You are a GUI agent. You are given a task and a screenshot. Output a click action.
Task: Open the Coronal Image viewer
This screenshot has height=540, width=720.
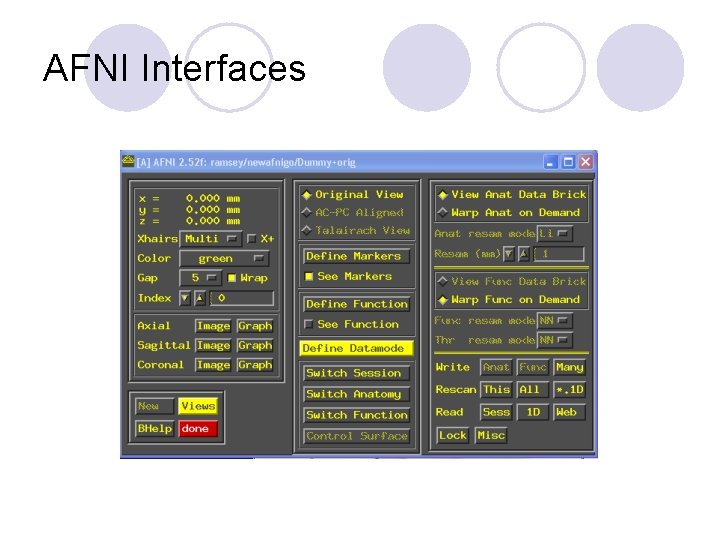pos(213,365)
